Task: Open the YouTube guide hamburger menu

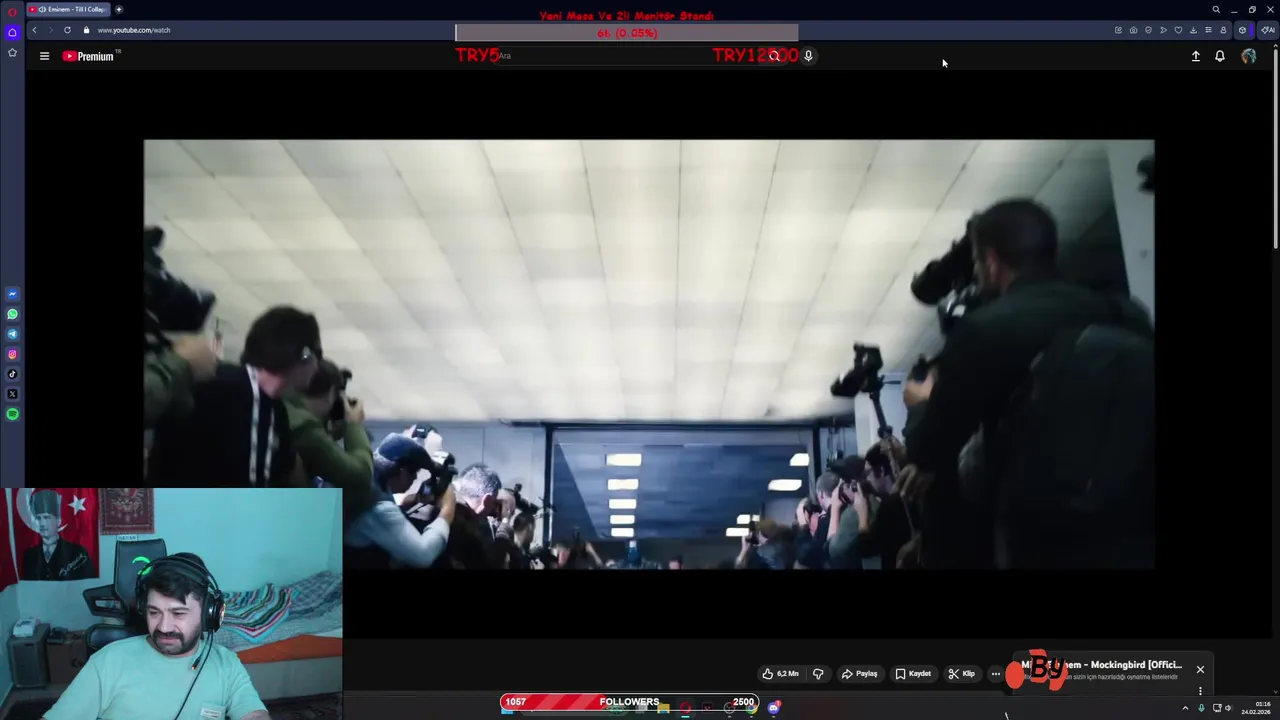Action: [x=44, y=56]
